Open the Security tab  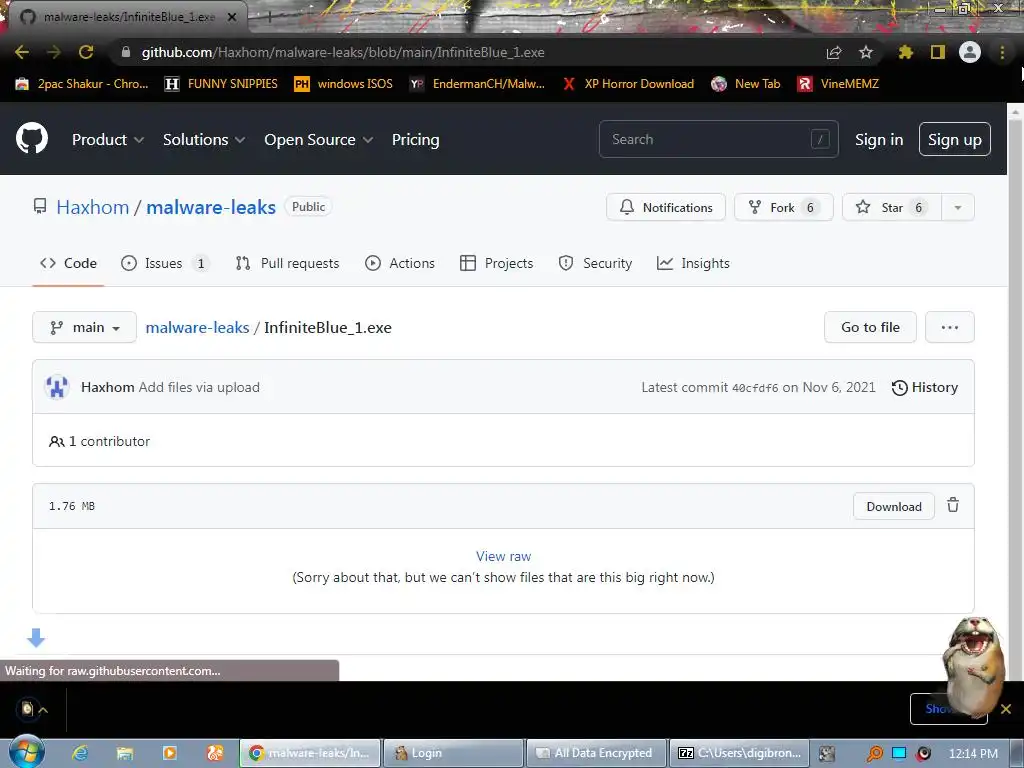tap(595, 263)
